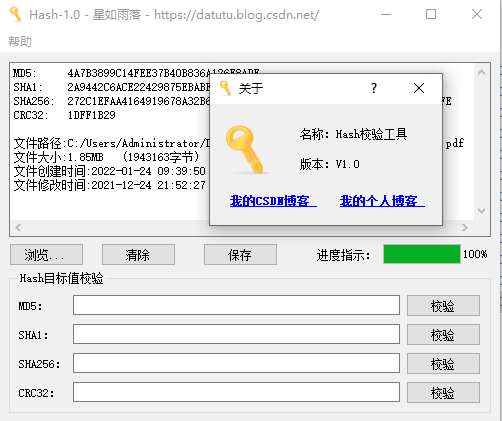The image size is (502, 421).
Task: Click the large golden key image in About dialog
Action: [x=245, y=150]
